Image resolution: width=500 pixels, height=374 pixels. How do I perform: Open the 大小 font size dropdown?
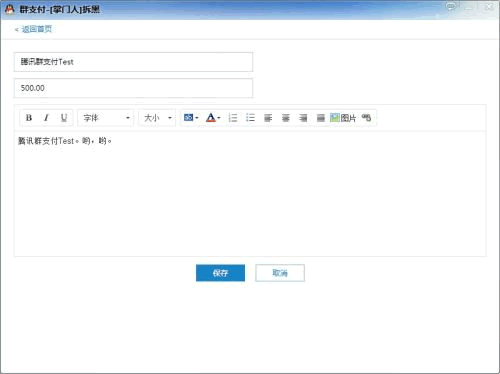[157, 118]
